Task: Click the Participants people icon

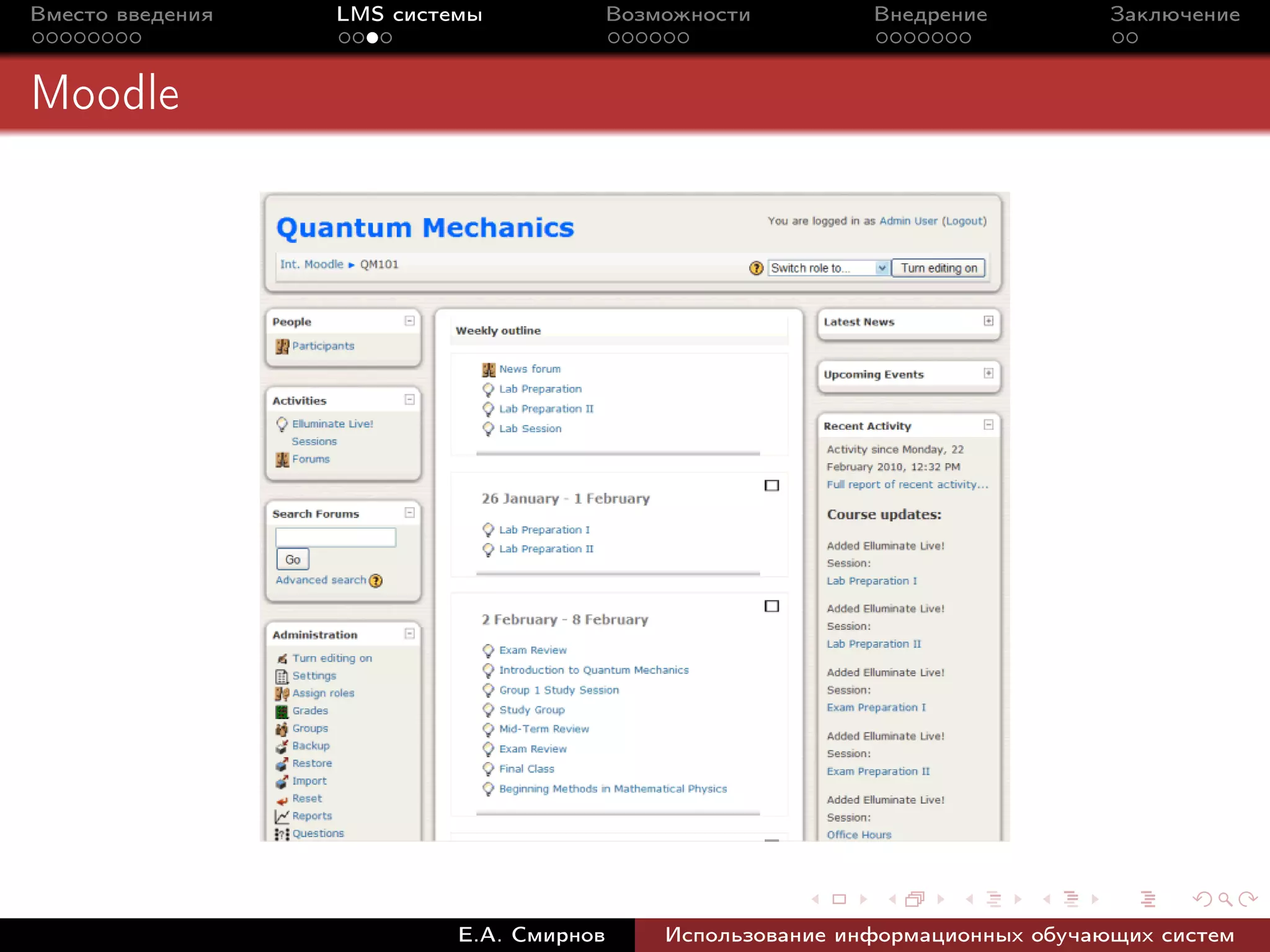Action: (x=282, y=346)
